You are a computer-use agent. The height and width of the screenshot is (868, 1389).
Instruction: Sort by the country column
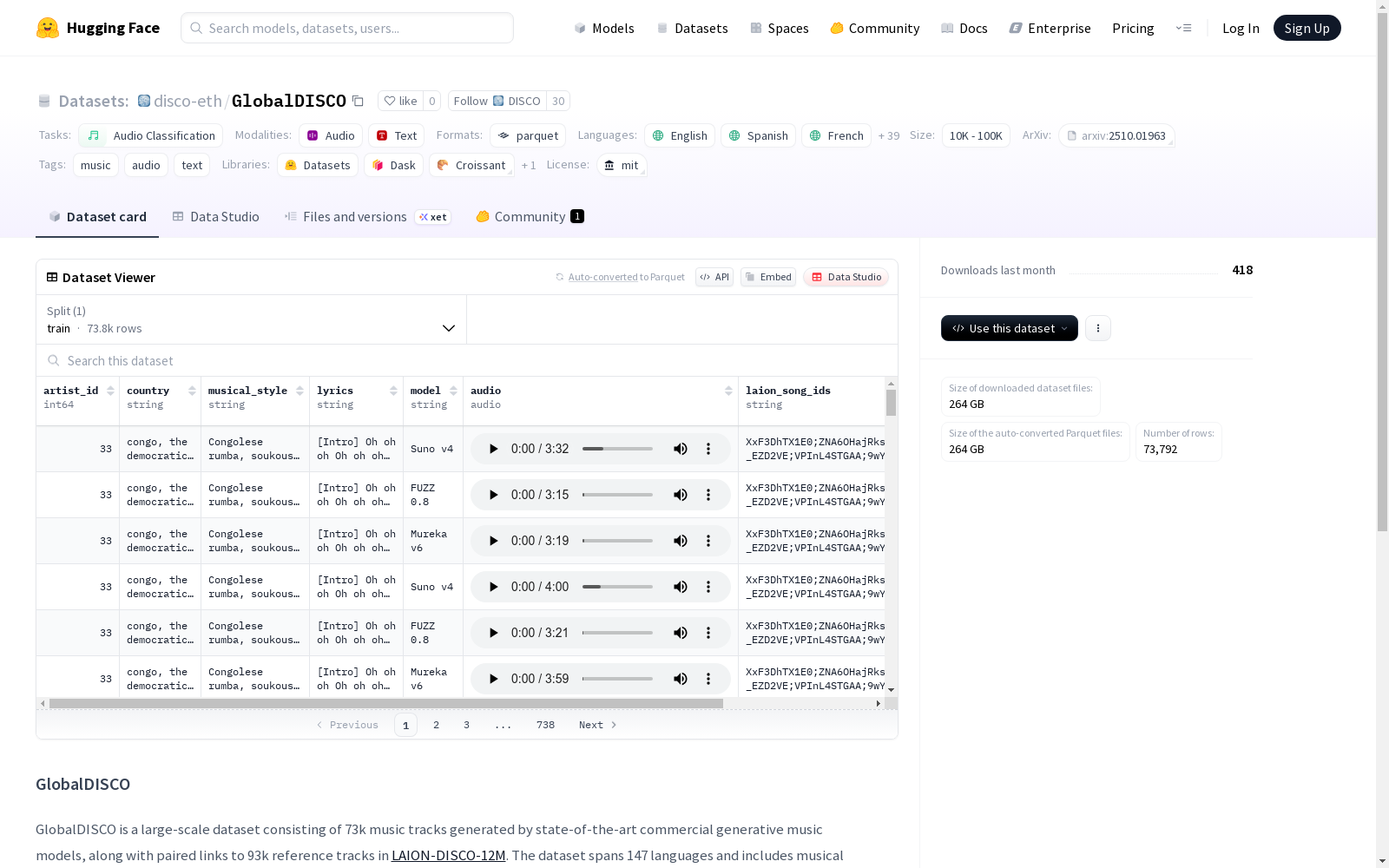[x=192, y=391]
